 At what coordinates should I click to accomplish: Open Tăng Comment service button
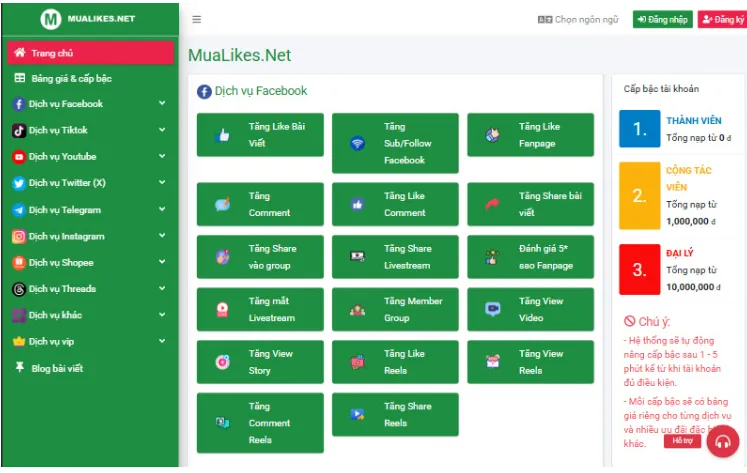point(260,204)
